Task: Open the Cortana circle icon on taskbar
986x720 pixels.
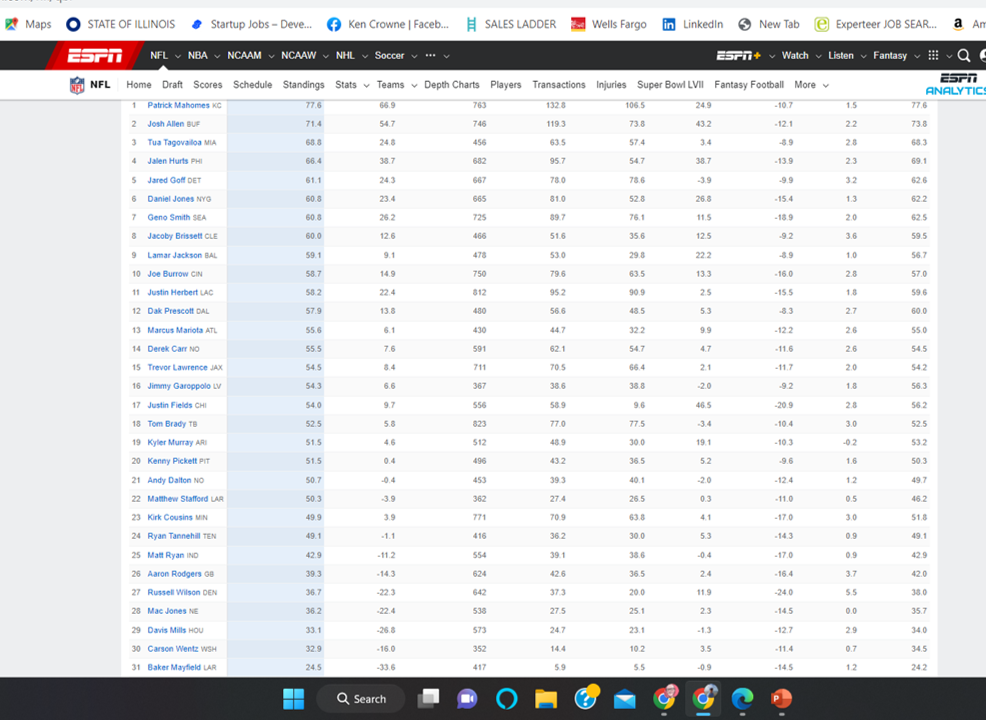Action: click(506, 699)
